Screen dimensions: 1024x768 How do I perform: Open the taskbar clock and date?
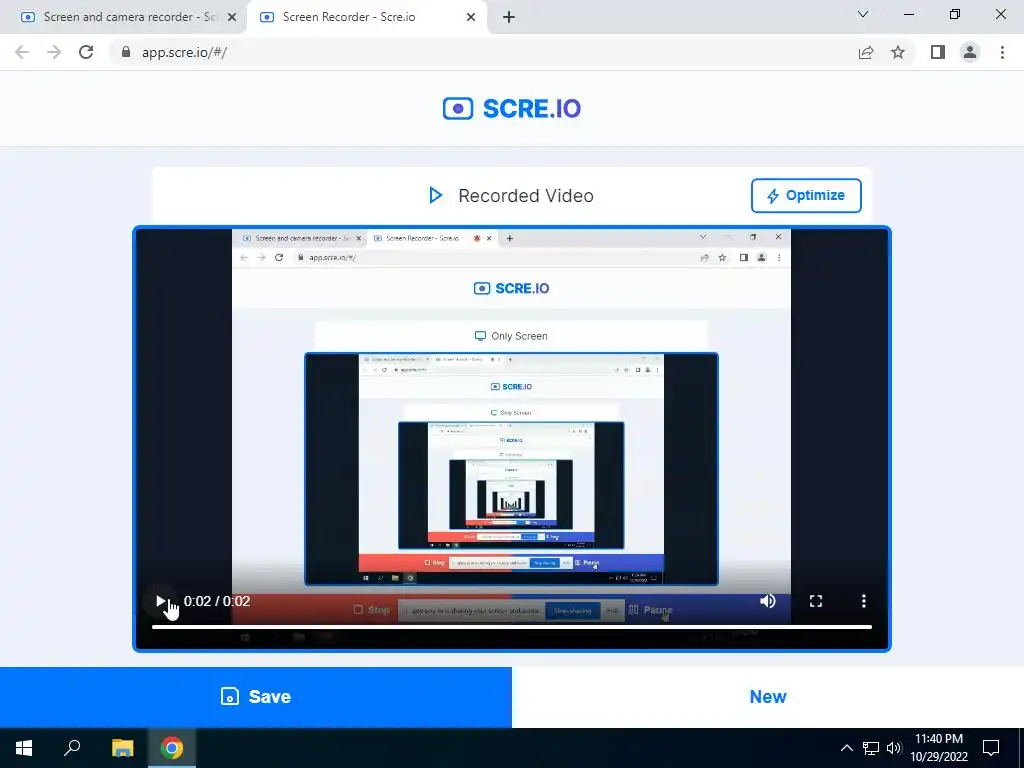pos(939,748)
